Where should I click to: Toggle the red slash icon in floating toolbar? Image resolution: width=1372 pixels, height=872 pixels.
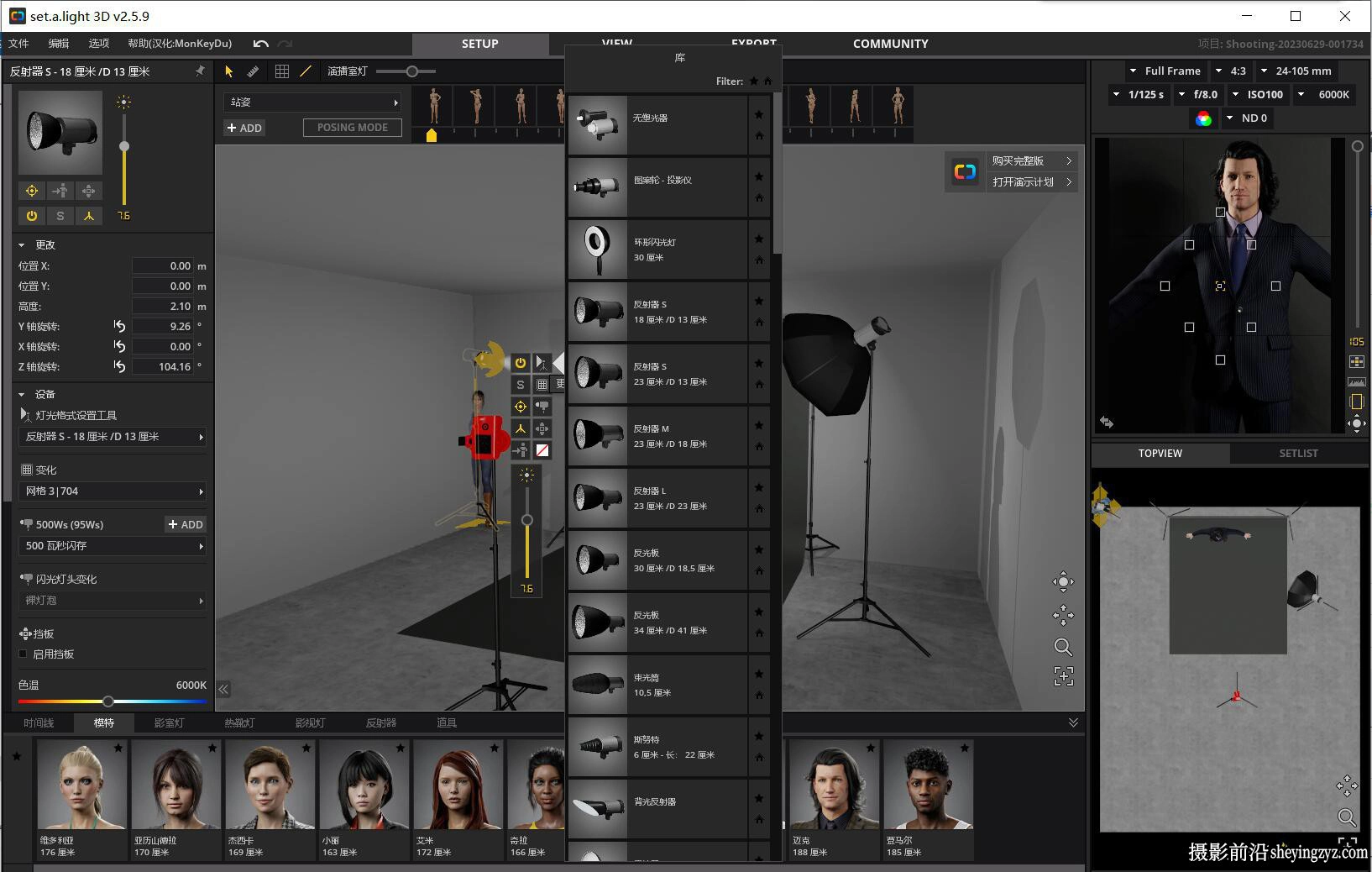point(542,450)
